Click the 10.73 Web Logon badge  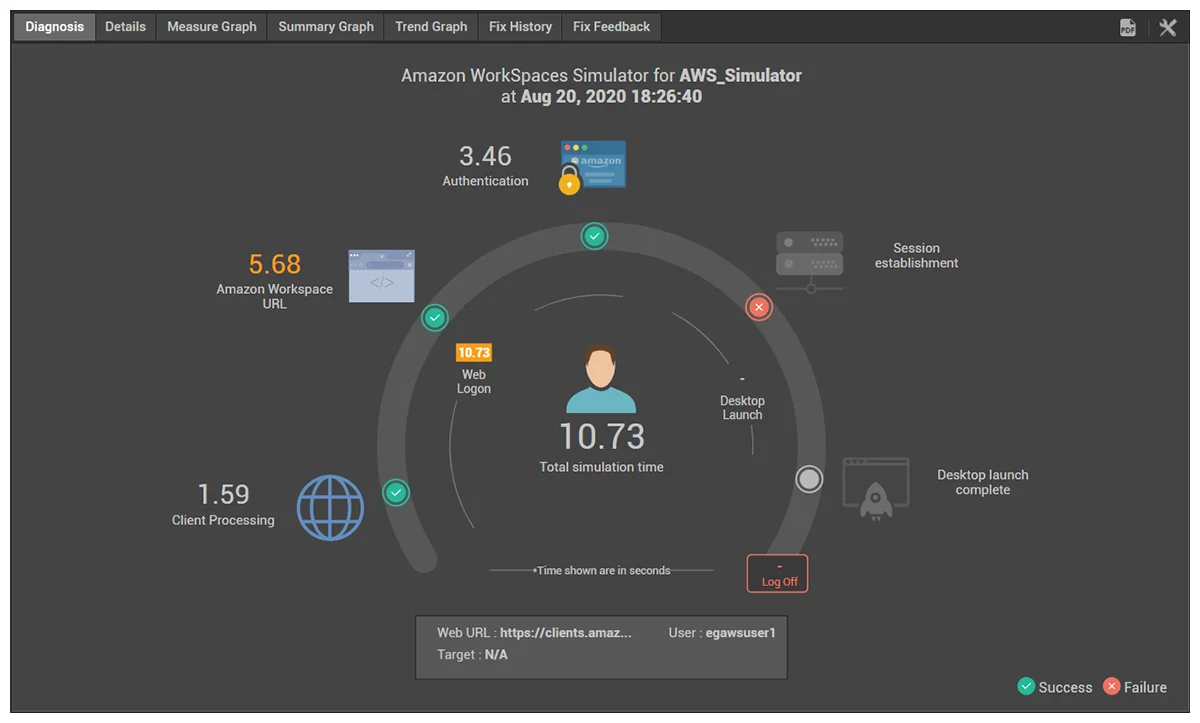474,352
